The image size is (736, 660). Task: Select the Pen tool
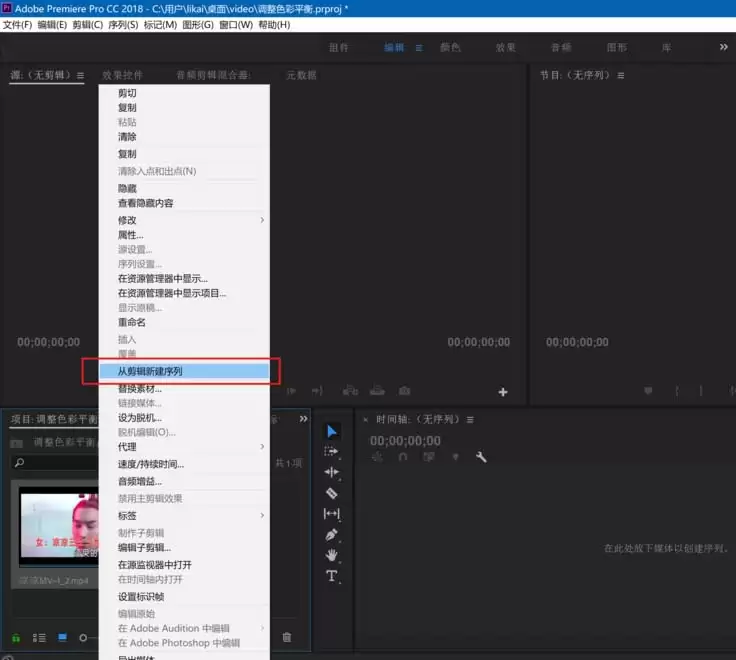pos(332,535)
